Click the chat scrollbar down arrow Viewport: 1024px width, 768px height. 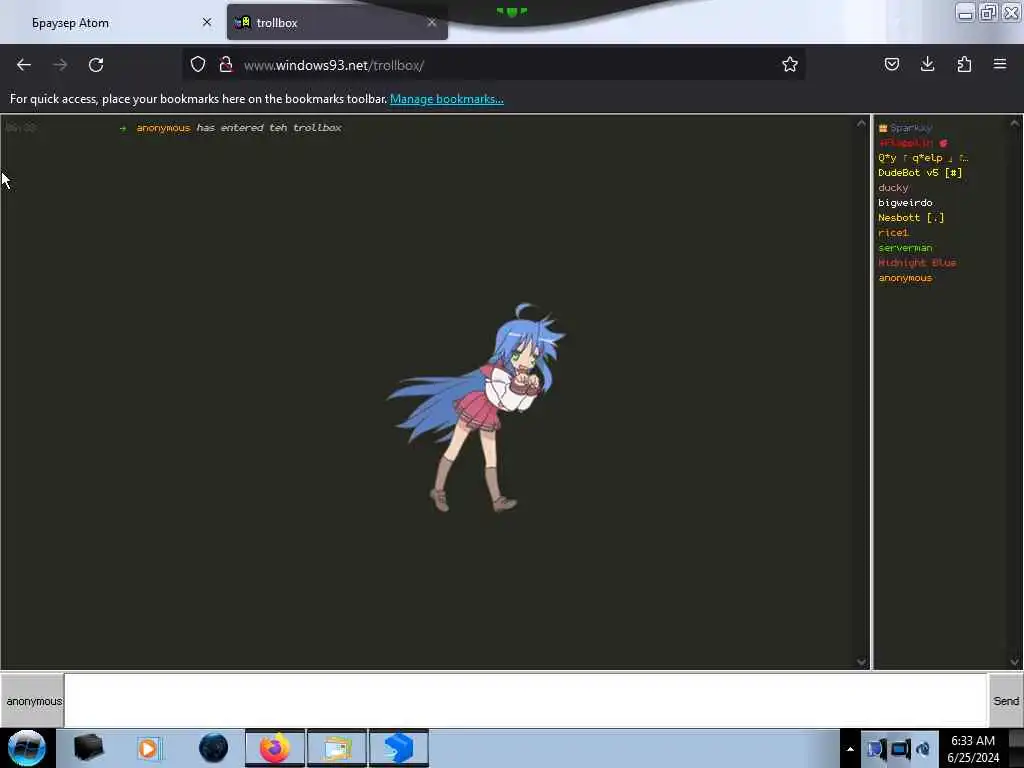point(861,662)
